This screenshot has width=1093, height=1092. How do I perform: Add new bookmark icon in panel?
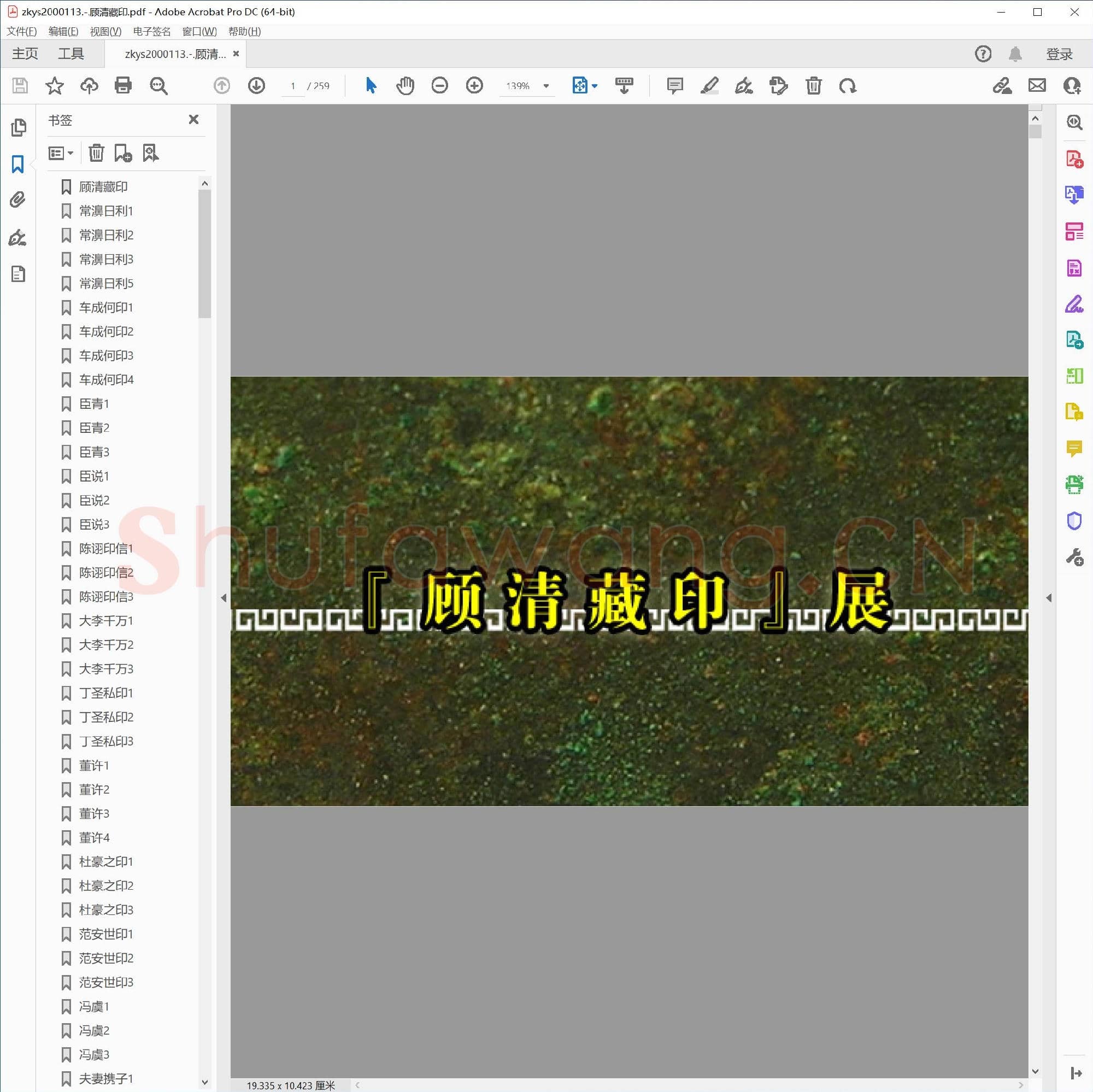123,153
